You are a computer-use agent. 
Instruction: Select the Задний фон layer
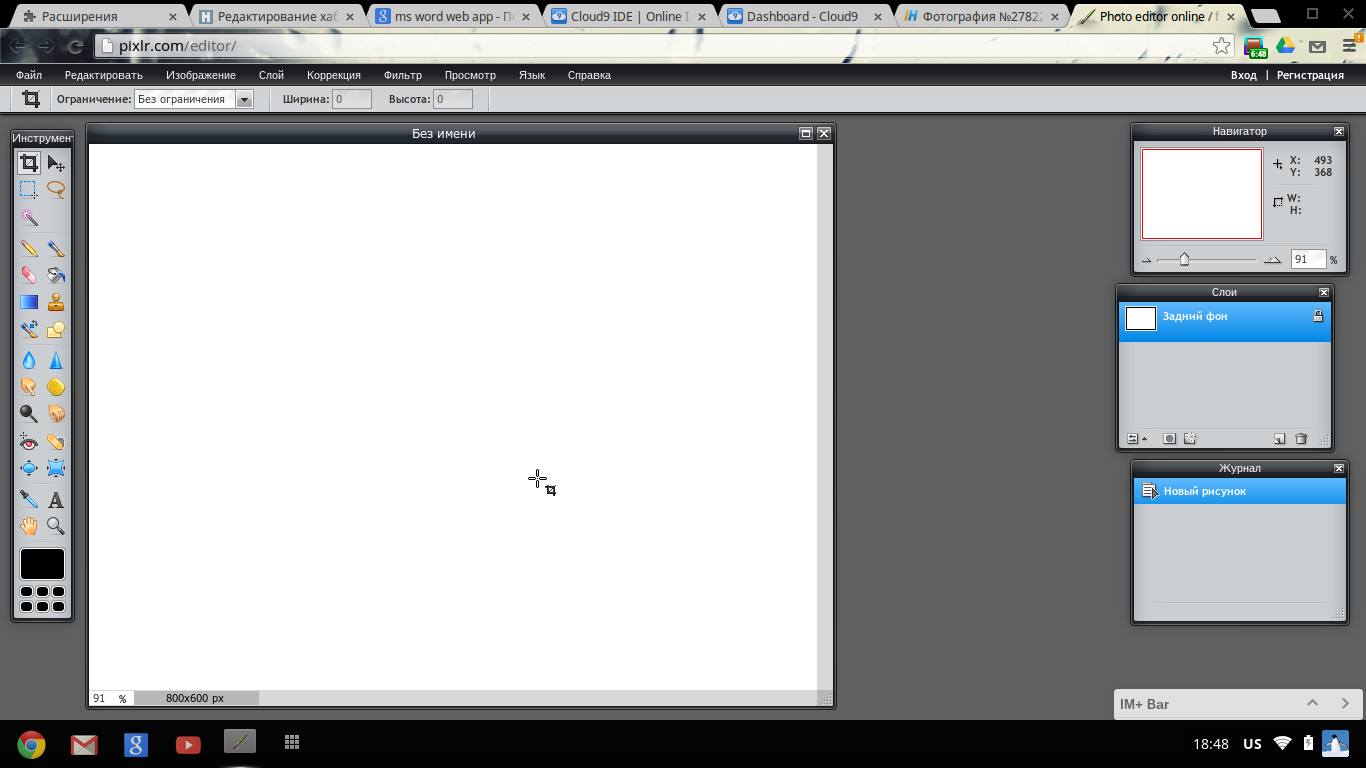tap(1225, 322)
